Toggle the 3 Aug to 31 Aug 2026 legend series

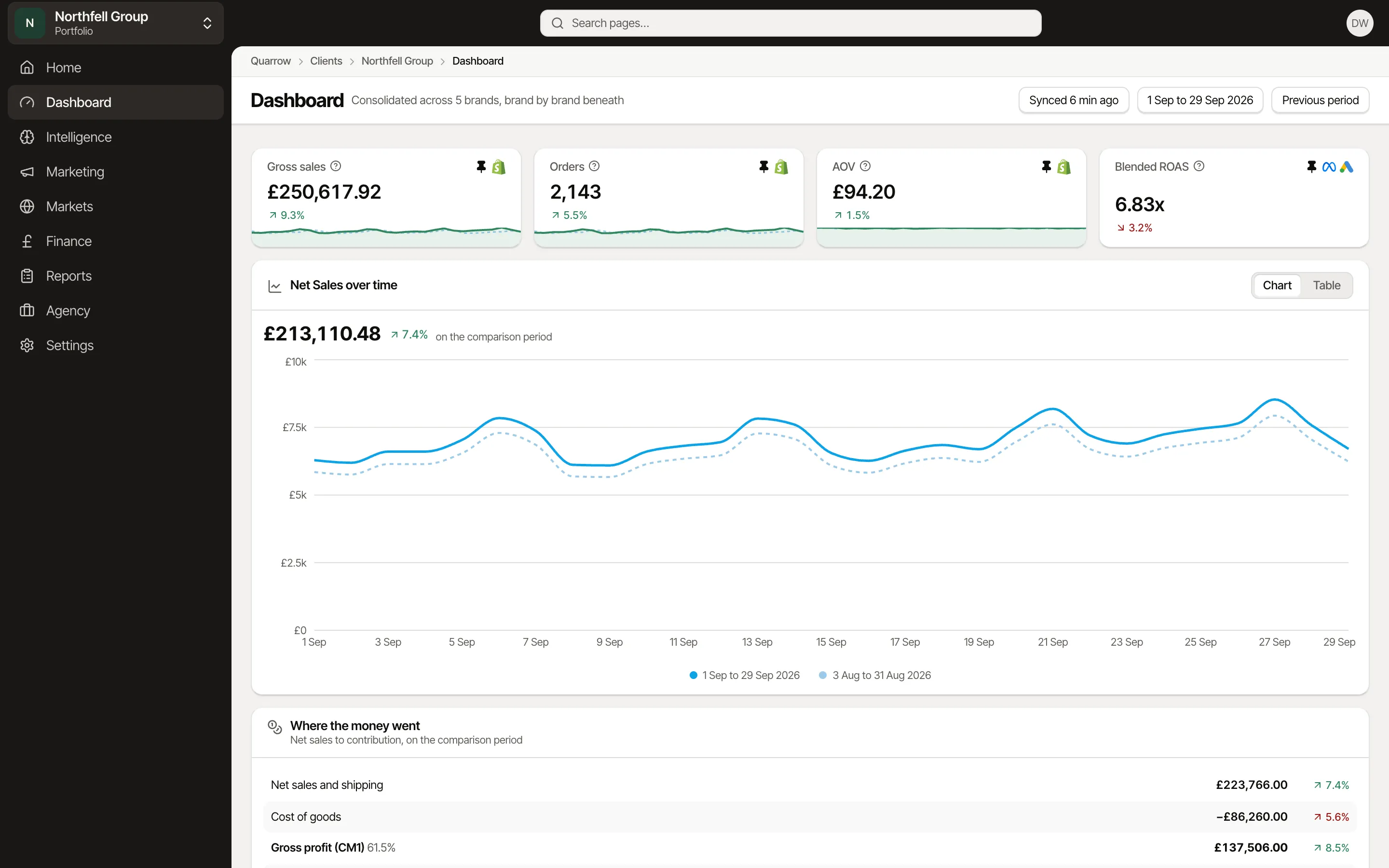click(x=875, y=675)
